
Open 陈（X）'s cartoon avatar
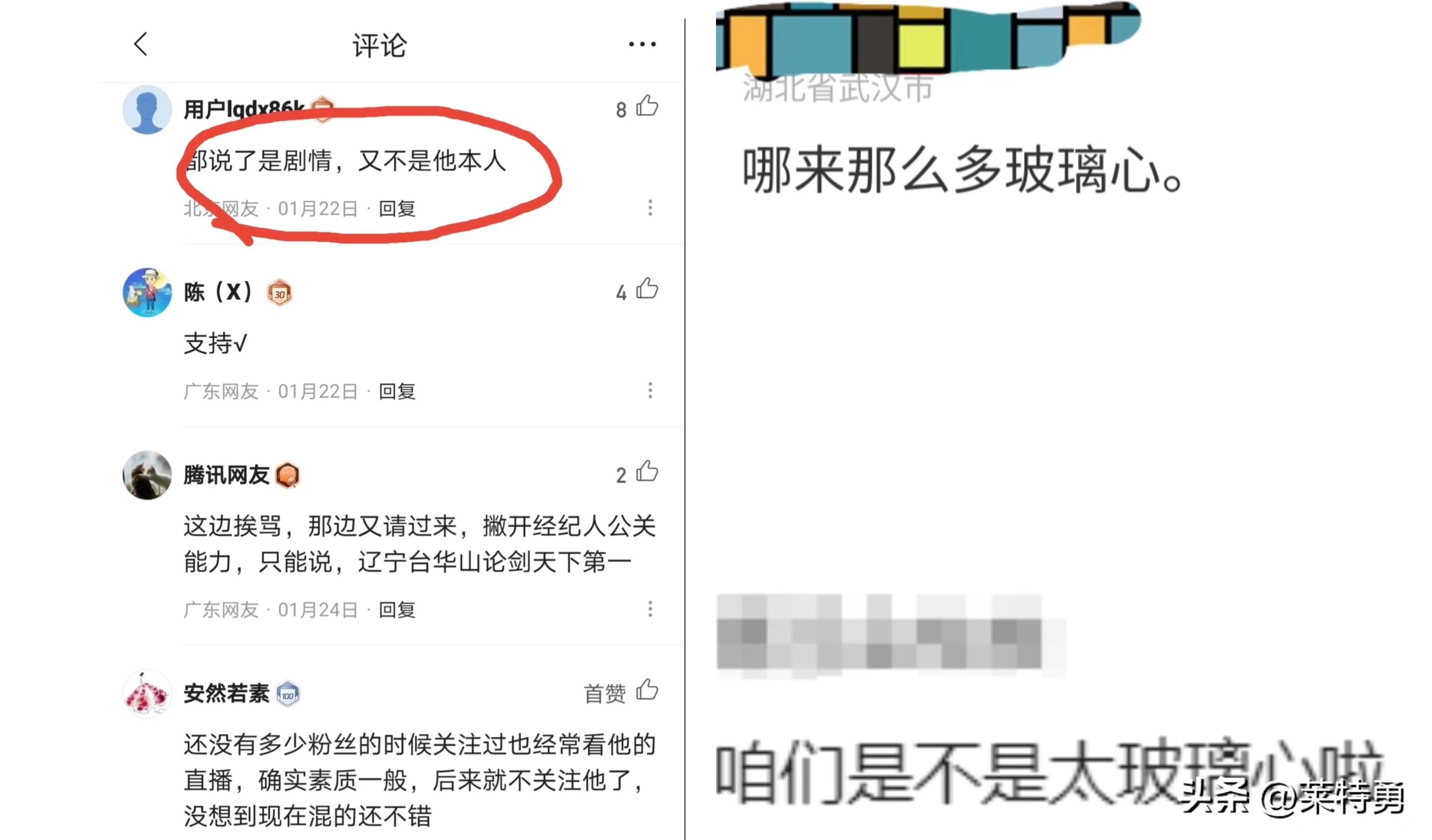tap(147, 292)
